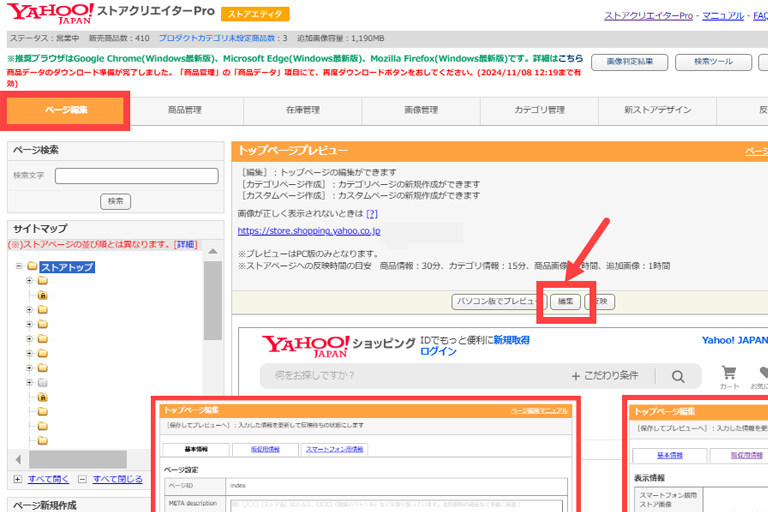
Task: Click the 販売商品数：410 text
Action: click(x=119, y=38)
